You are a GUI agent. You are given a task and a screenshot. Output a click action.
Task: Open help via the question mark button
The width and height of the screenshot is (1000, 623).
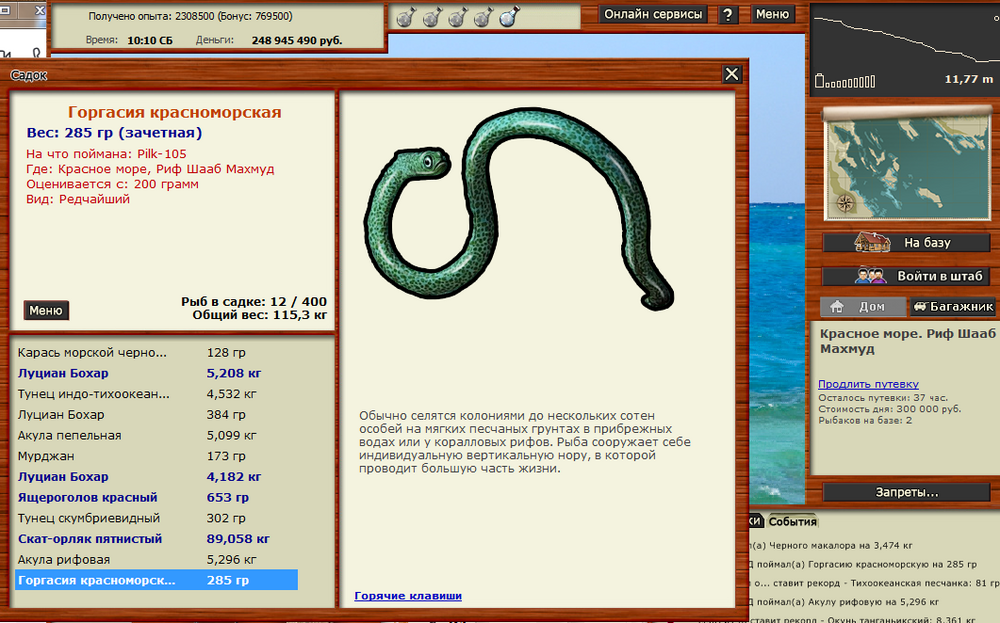click(729, 15)
